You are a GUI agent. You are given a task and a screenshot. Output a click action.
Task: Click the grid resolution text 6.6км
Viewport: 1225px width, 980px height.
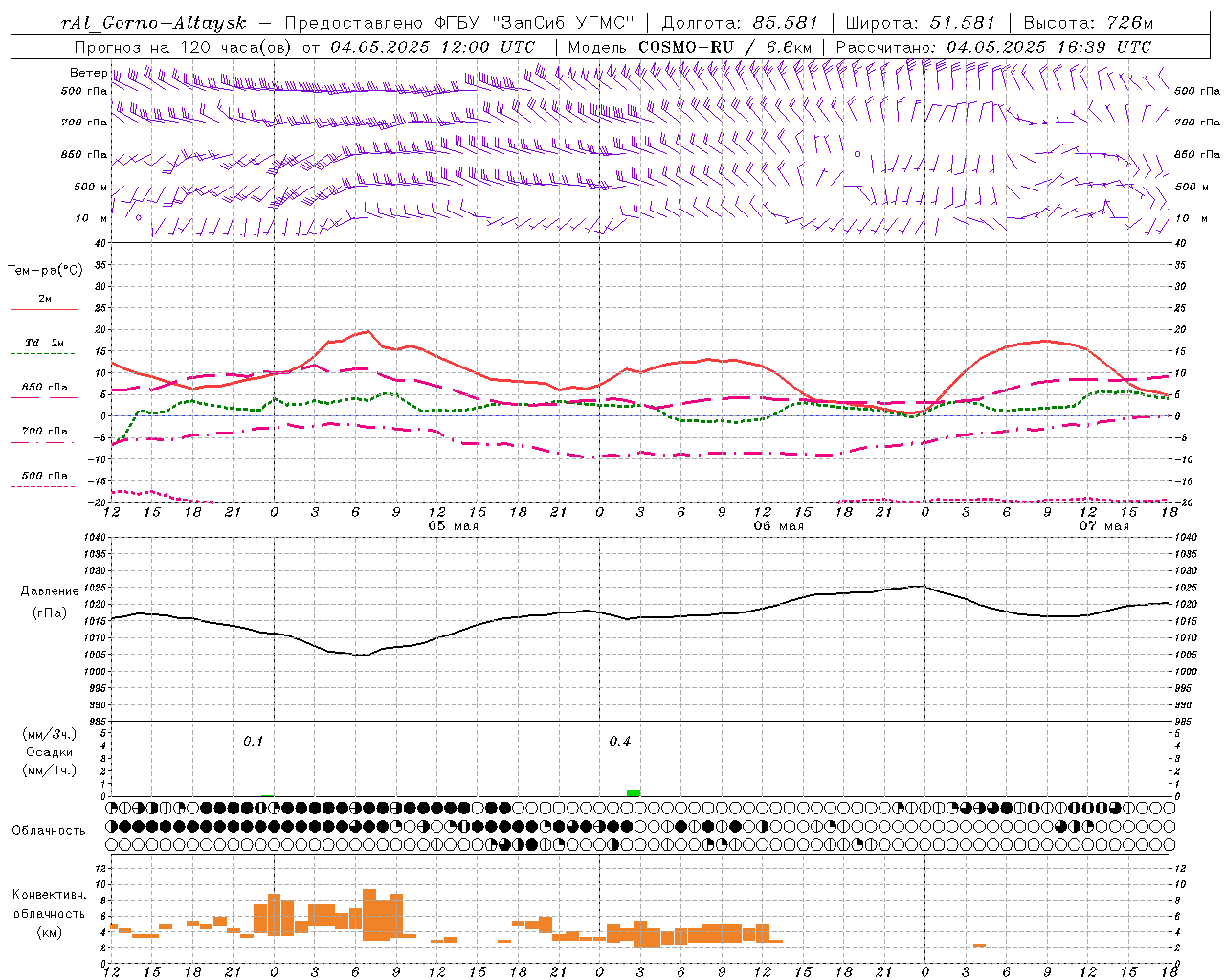[789, 47]
